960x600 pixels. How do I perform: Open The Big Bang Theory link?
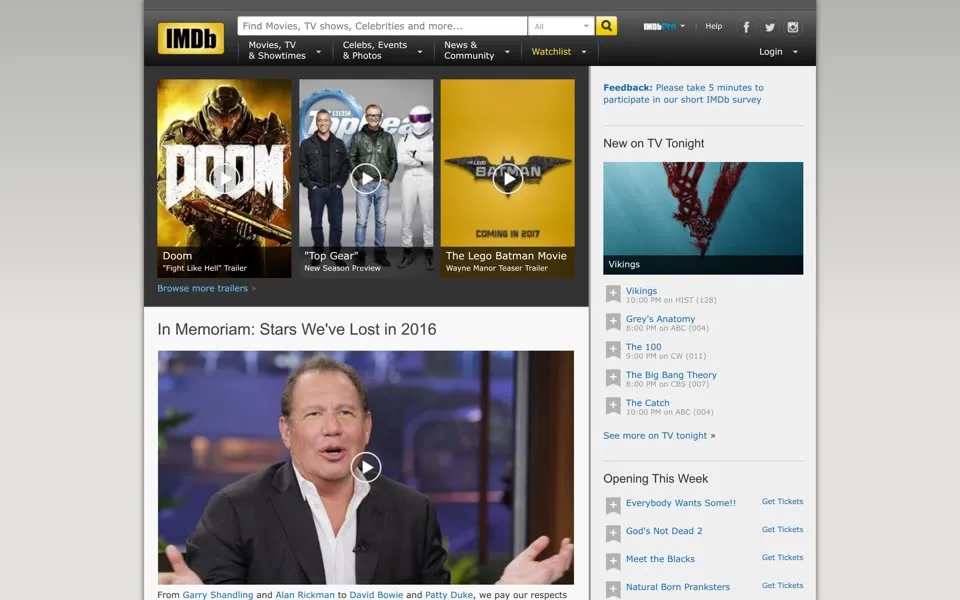tap(671, 375)
